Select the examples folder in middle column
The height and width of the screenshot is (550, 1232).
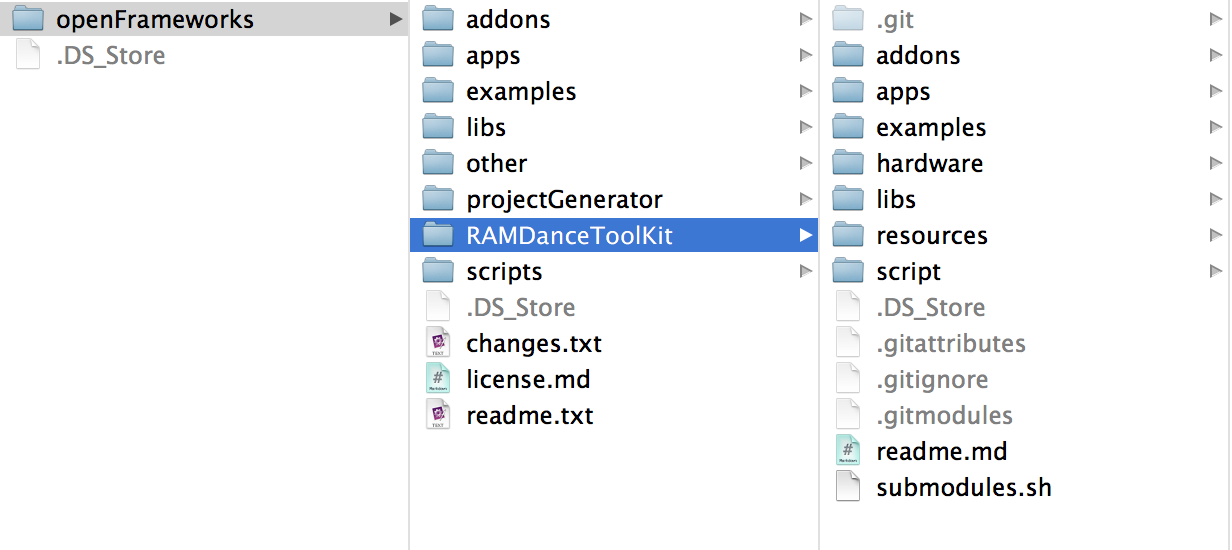(521, 91)
